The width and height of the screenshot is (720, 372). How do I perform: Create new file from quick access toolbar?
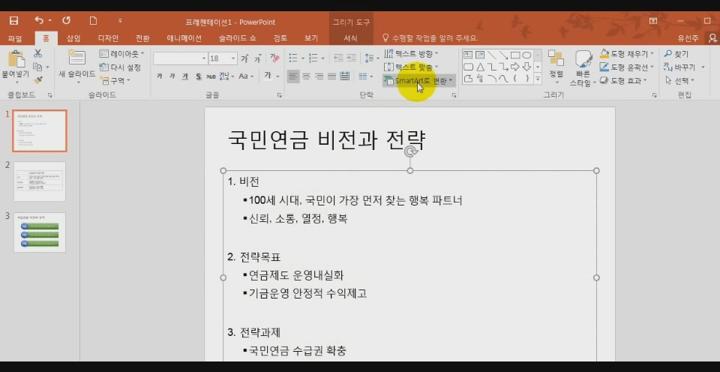pyautogui.click(x=93, y=21)
